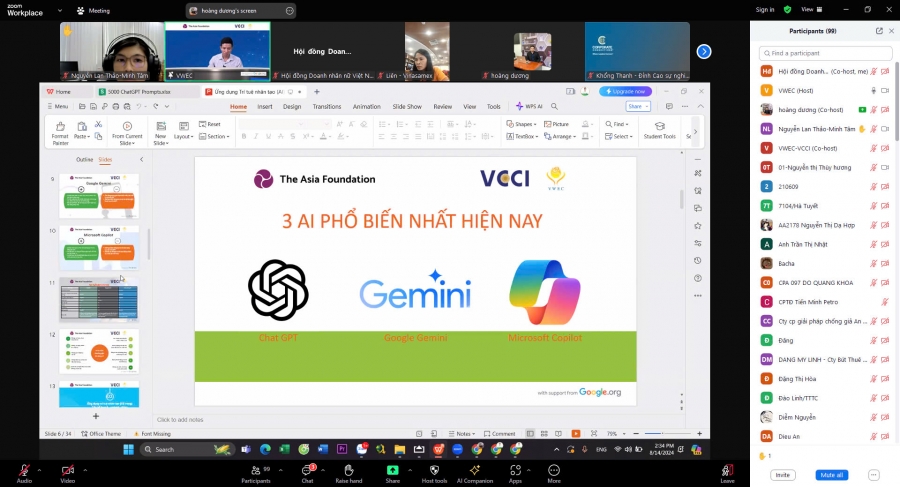Click the Invite button
The height and width of the screenshot is (487, 900).
[x=782, y=475]
